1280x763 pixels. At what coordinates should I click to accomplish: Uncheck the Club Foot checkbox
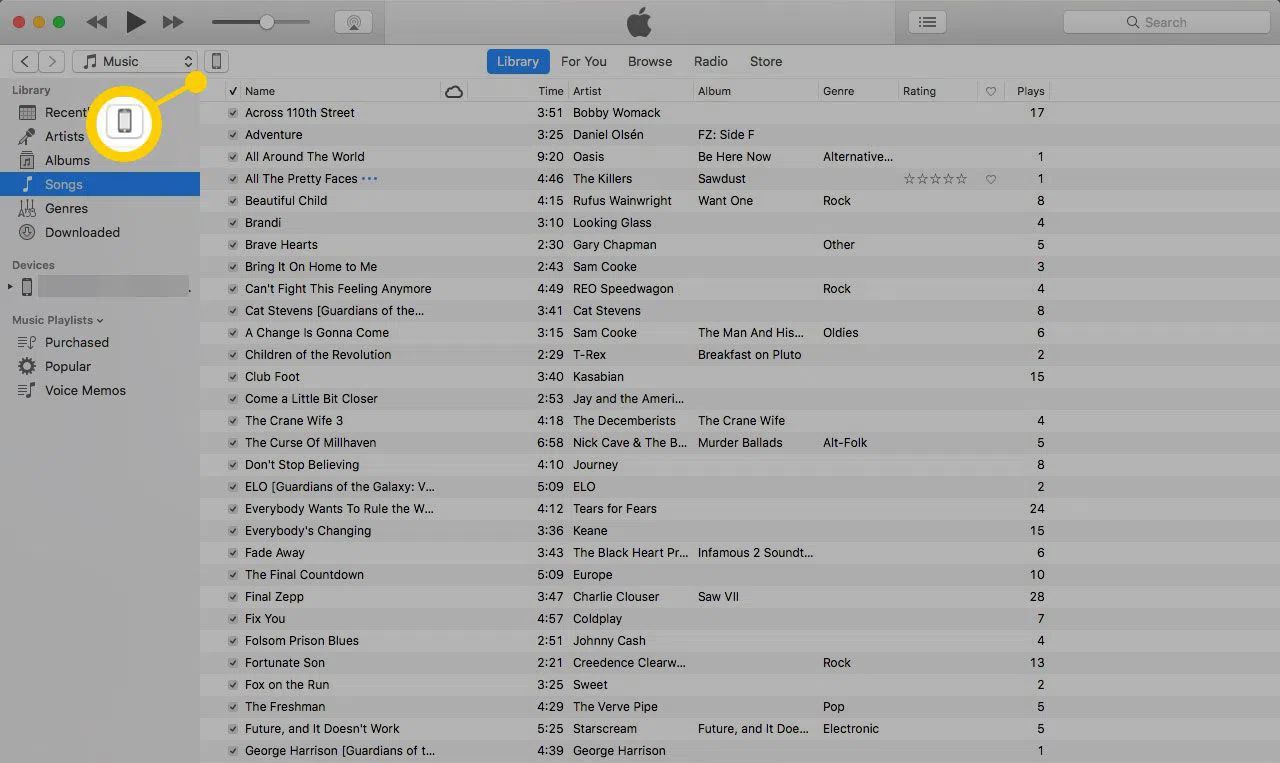pos(232,377)
